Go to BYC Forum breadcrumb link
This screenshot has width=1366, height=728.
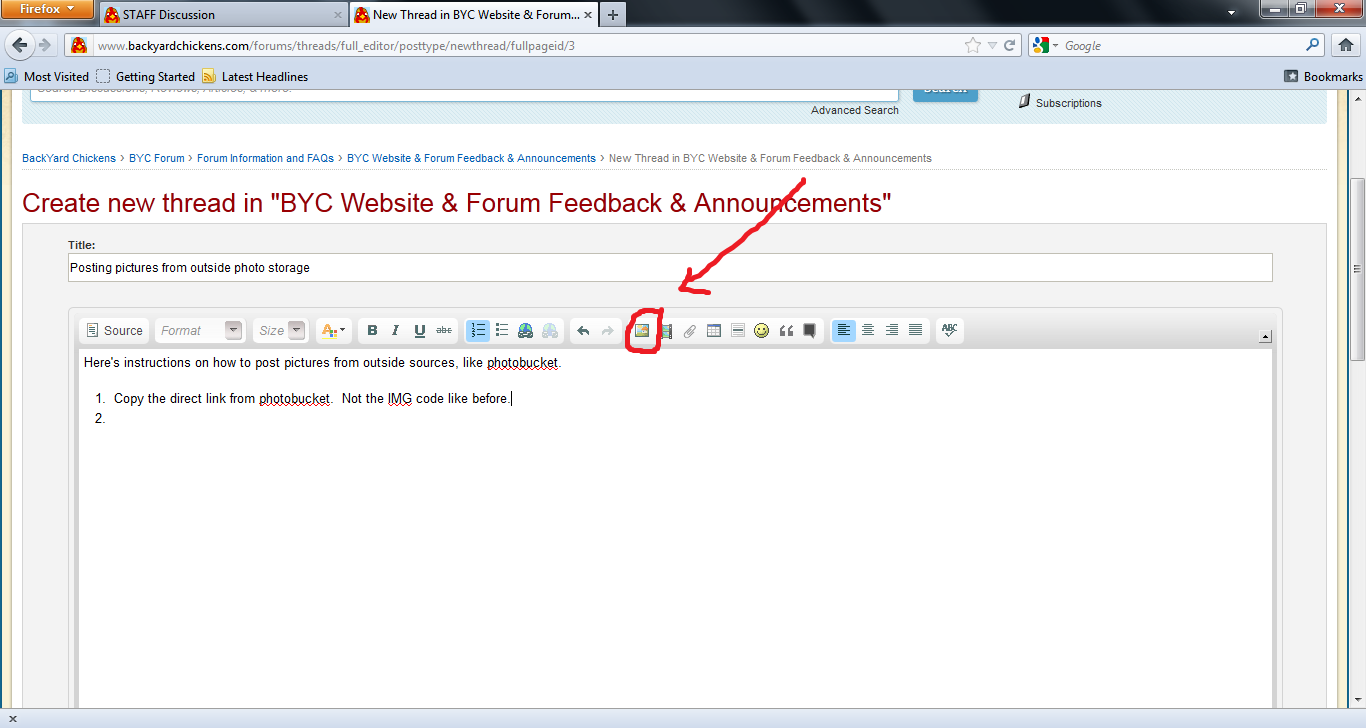[157, 158]
